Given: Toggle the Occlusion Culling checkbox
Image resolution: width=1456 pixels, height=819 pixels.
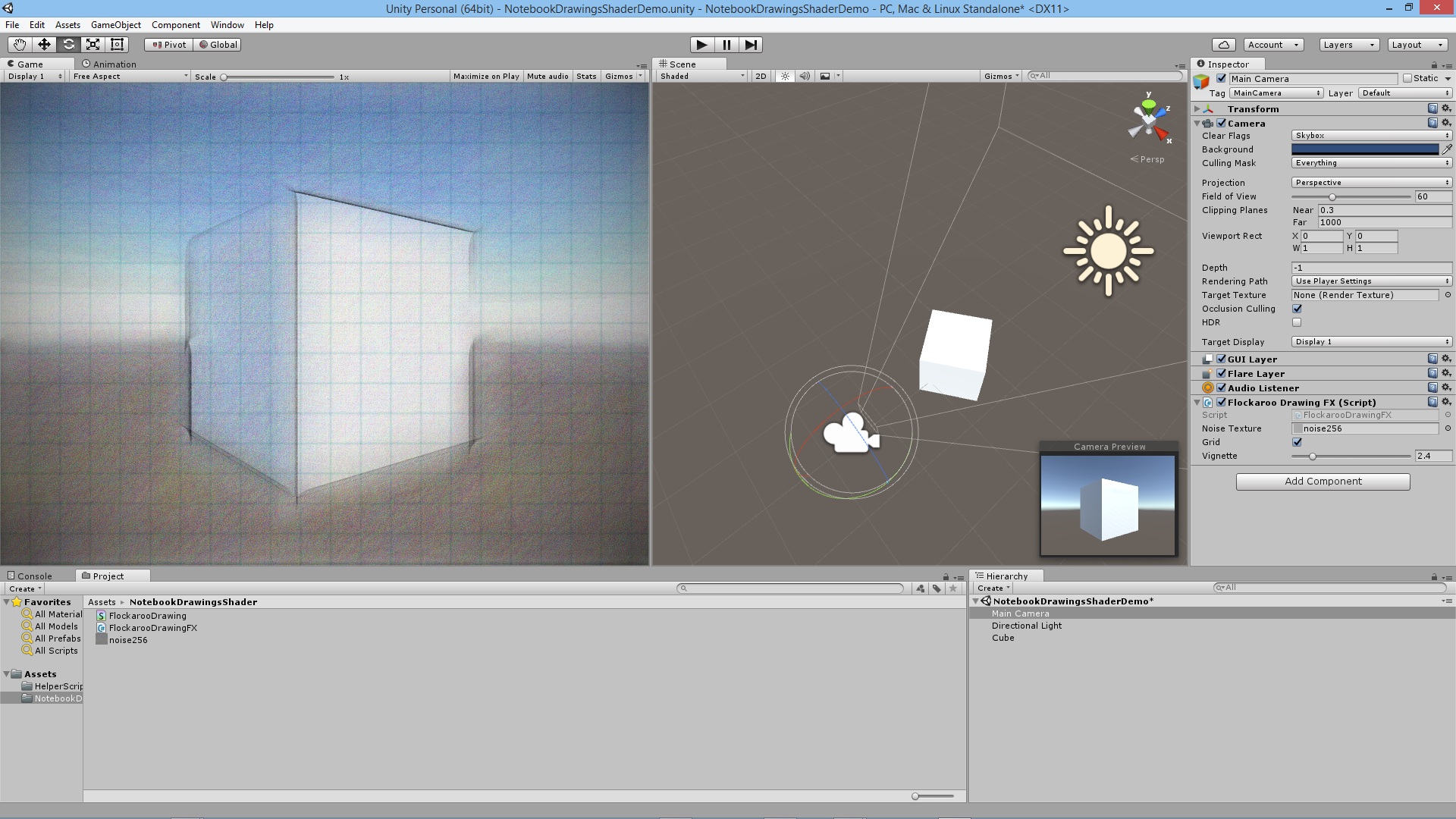Looking at the screenshot, I should tap(1297, 309).
